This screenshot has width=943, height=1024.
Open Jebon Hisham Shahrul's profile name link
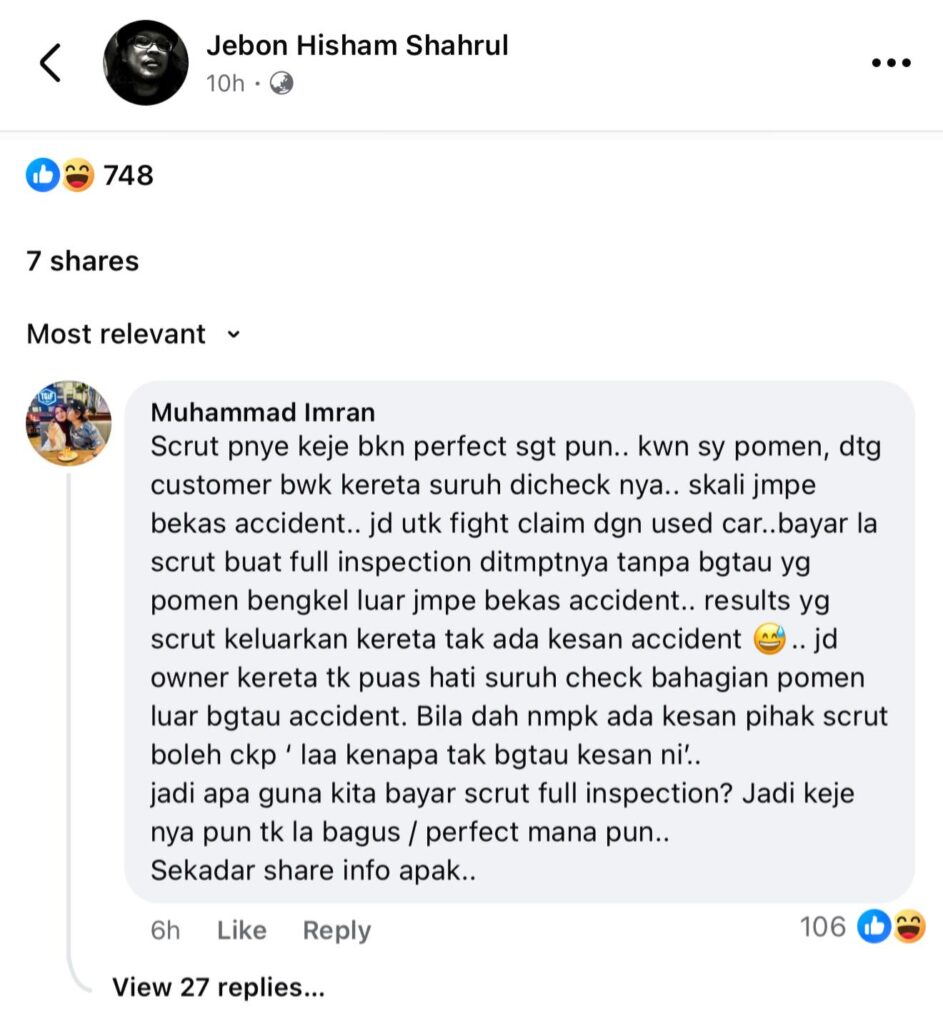coord(357,46)
